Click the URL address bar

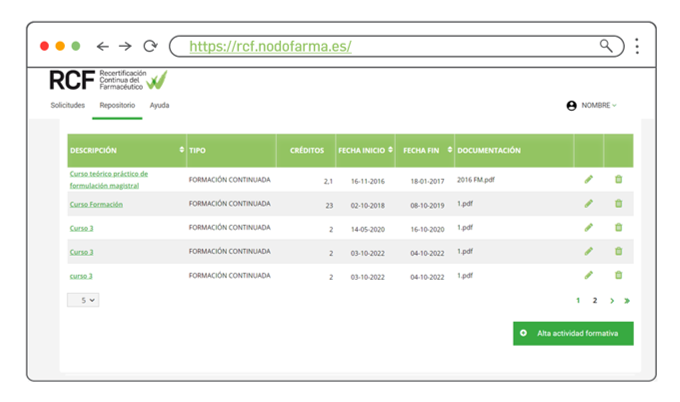point(380,46)
